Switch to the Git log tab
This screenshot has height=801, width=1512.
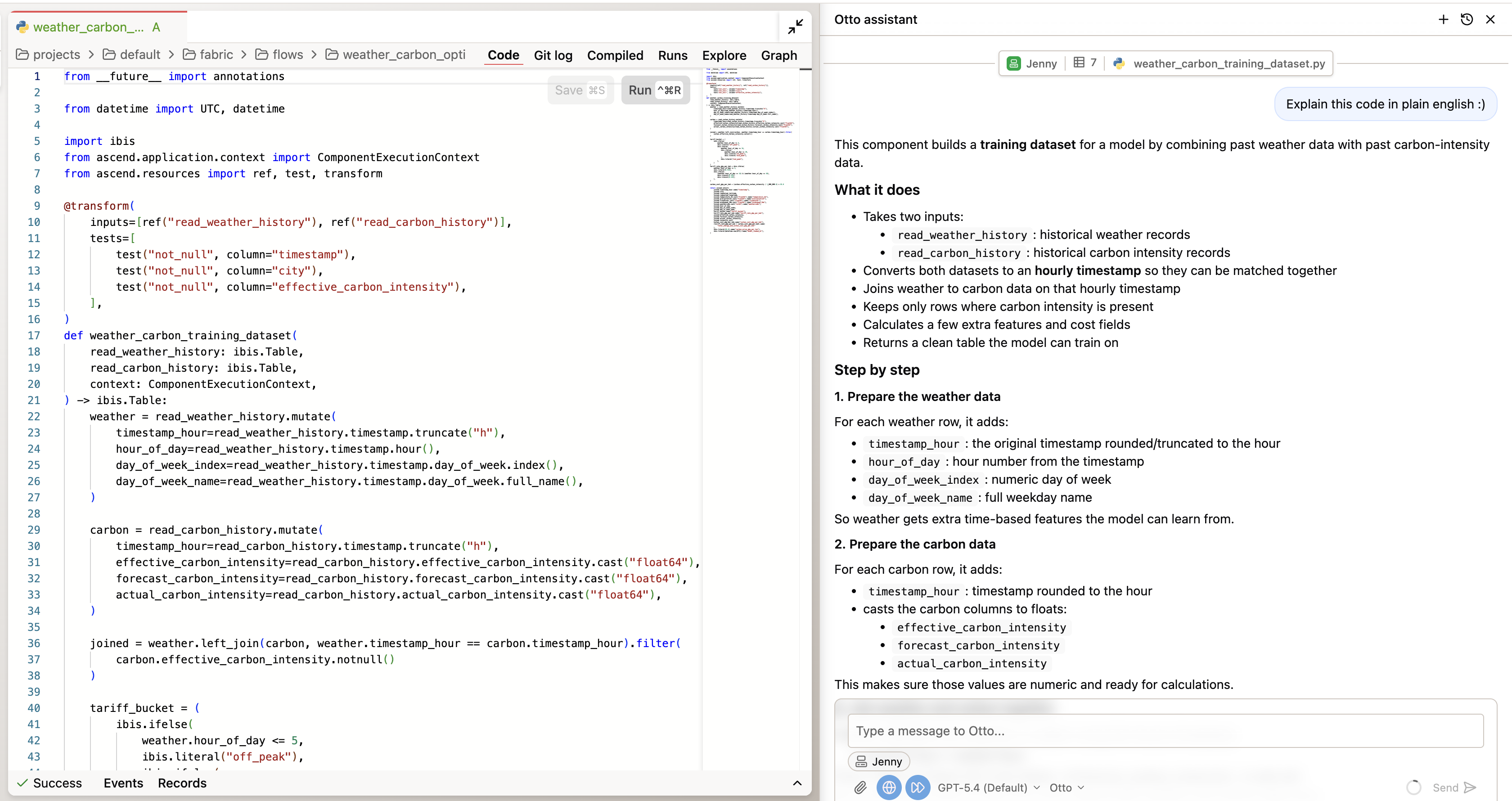point(553,55)
